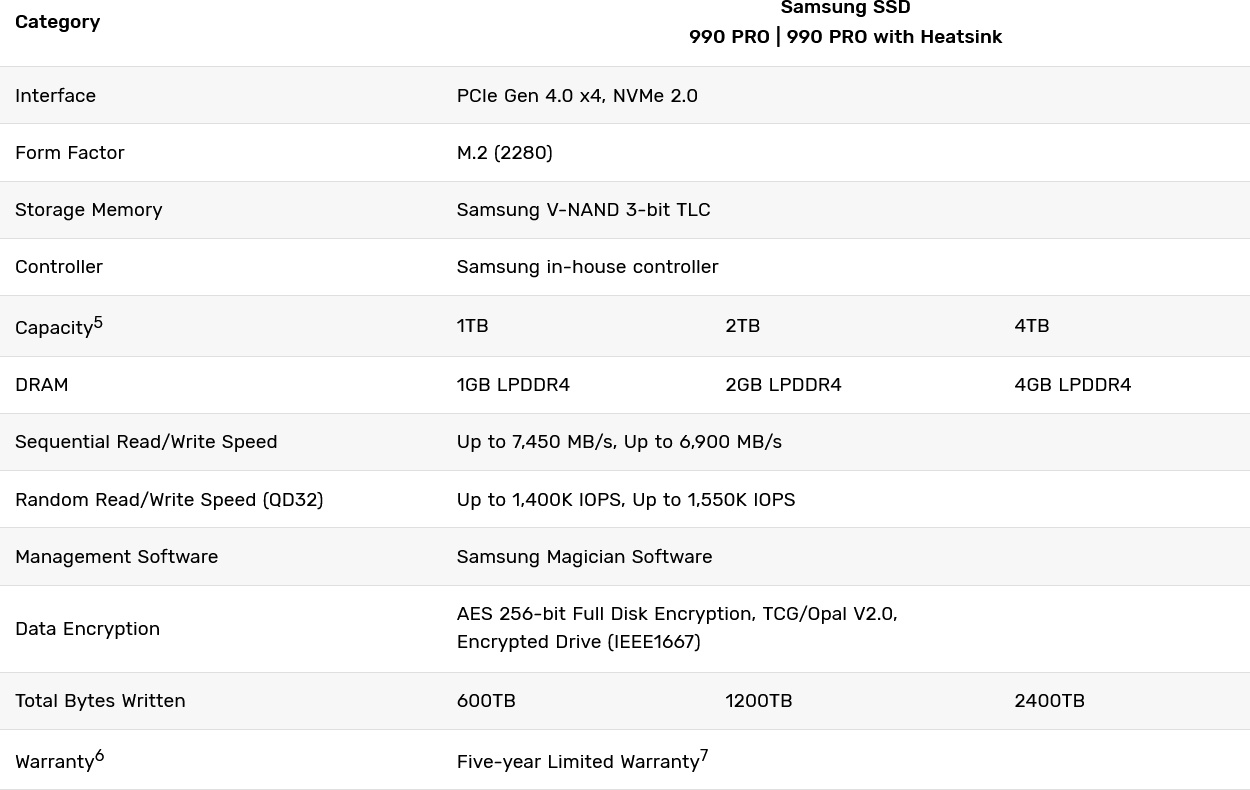The image size is (1250, 790).
Task: Click footnote 6 next to Warranty
Action: [99, 756]
